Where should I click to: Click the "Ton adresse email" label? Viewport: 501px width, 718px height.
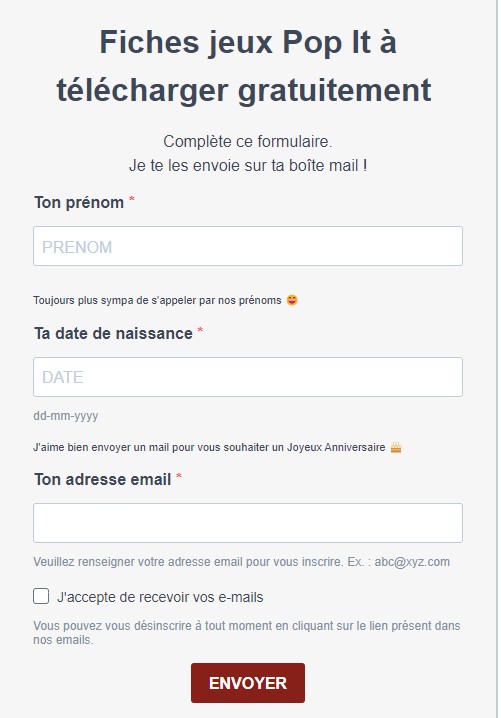coord(103,479)
